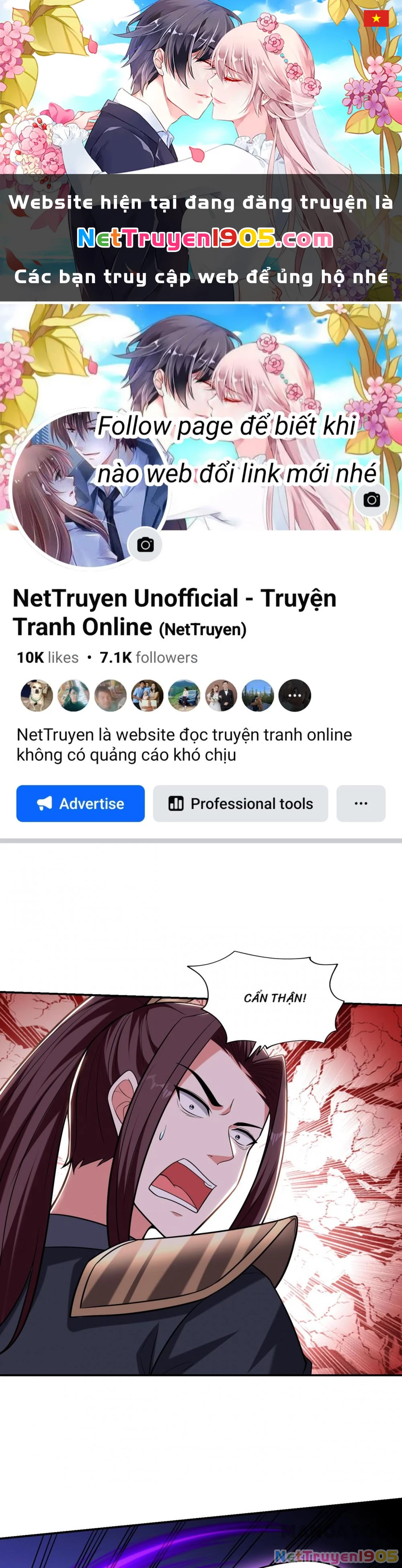Image resolution: width=402 pixels, height=1568 pixels.
Task: Select the page title NetTruyen Unofficial
Action: click(175, 612)
